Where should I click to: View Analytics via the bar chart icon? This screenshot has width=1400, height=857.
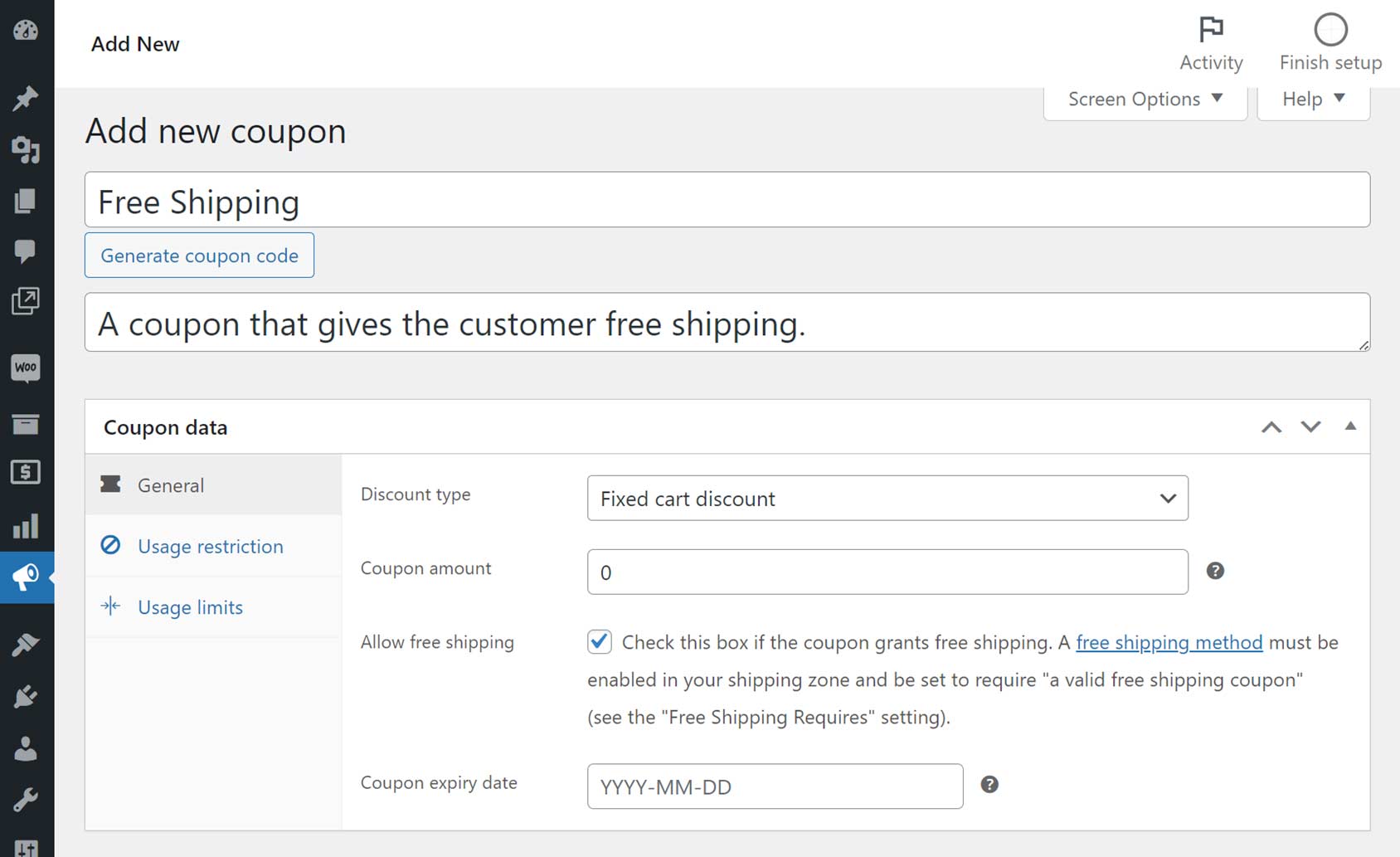point(27,525)
